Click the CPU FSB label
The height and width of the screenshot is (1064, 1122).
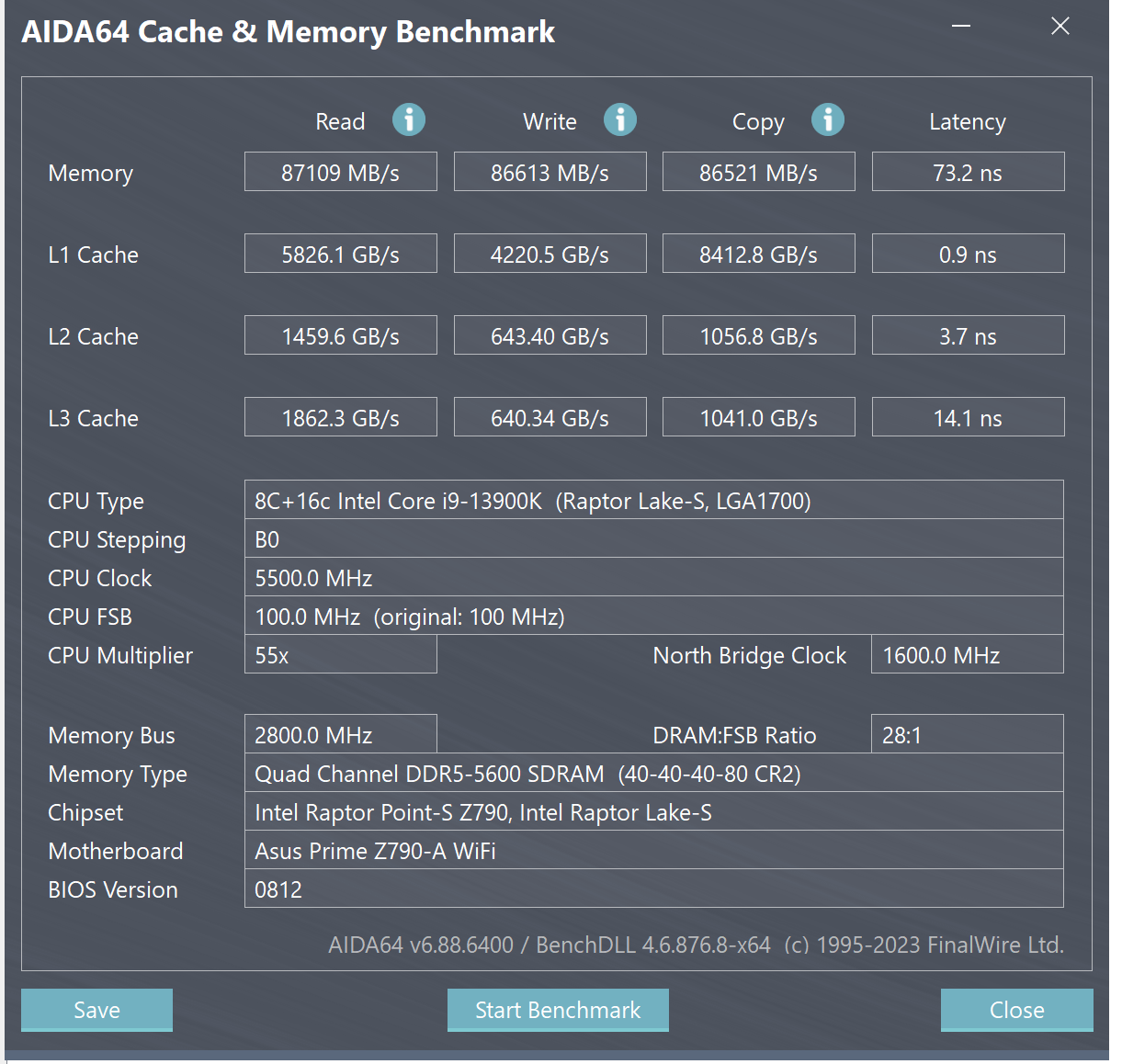tap(90, 617)
